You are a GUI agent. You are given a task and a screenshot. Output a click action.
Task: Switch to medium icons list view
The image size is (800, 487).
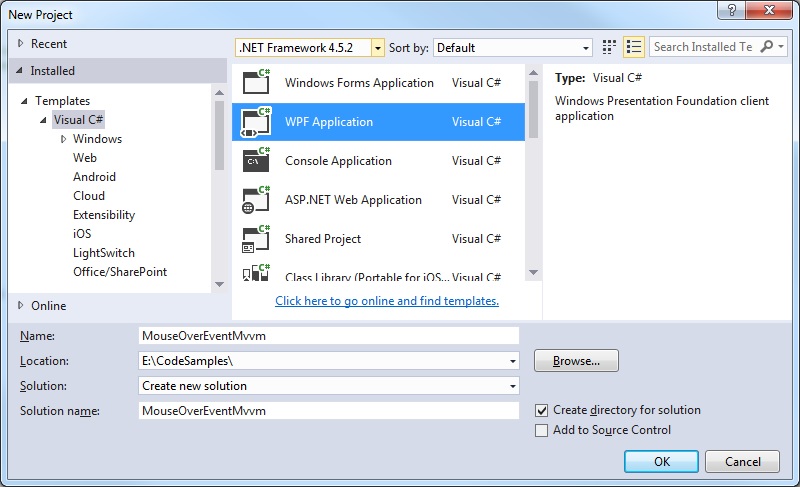pyautogui.click(x=634, y=47)
